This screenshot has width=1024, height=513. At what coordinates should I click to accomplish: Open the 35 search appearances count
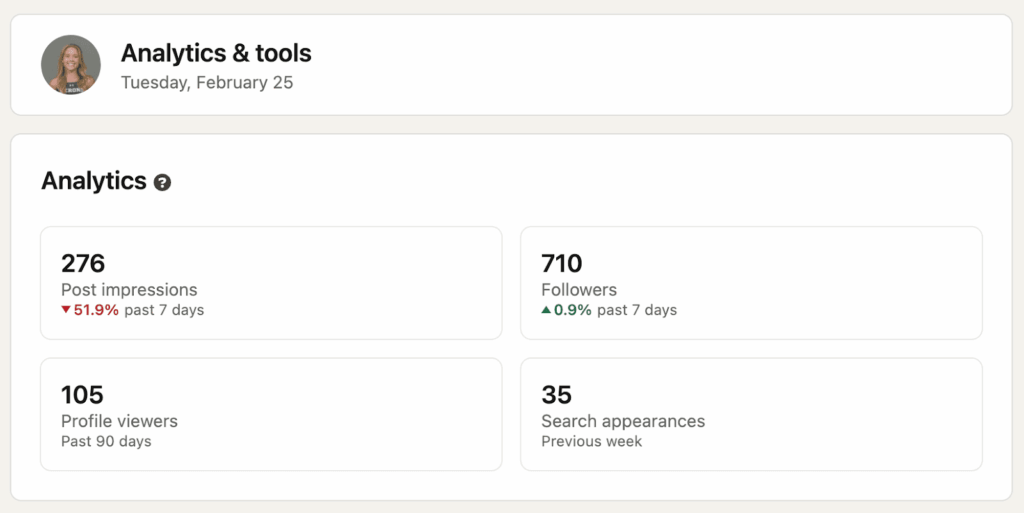click(556, 394)
